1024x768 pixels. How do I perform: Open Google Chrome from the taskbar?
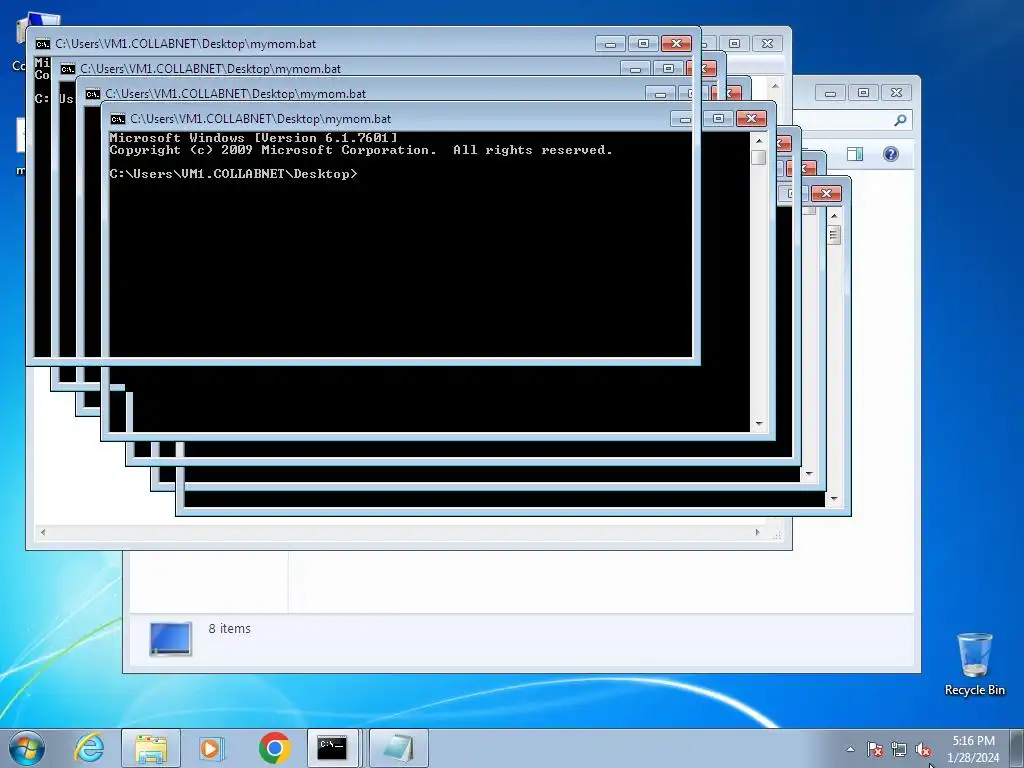[274, 748]
